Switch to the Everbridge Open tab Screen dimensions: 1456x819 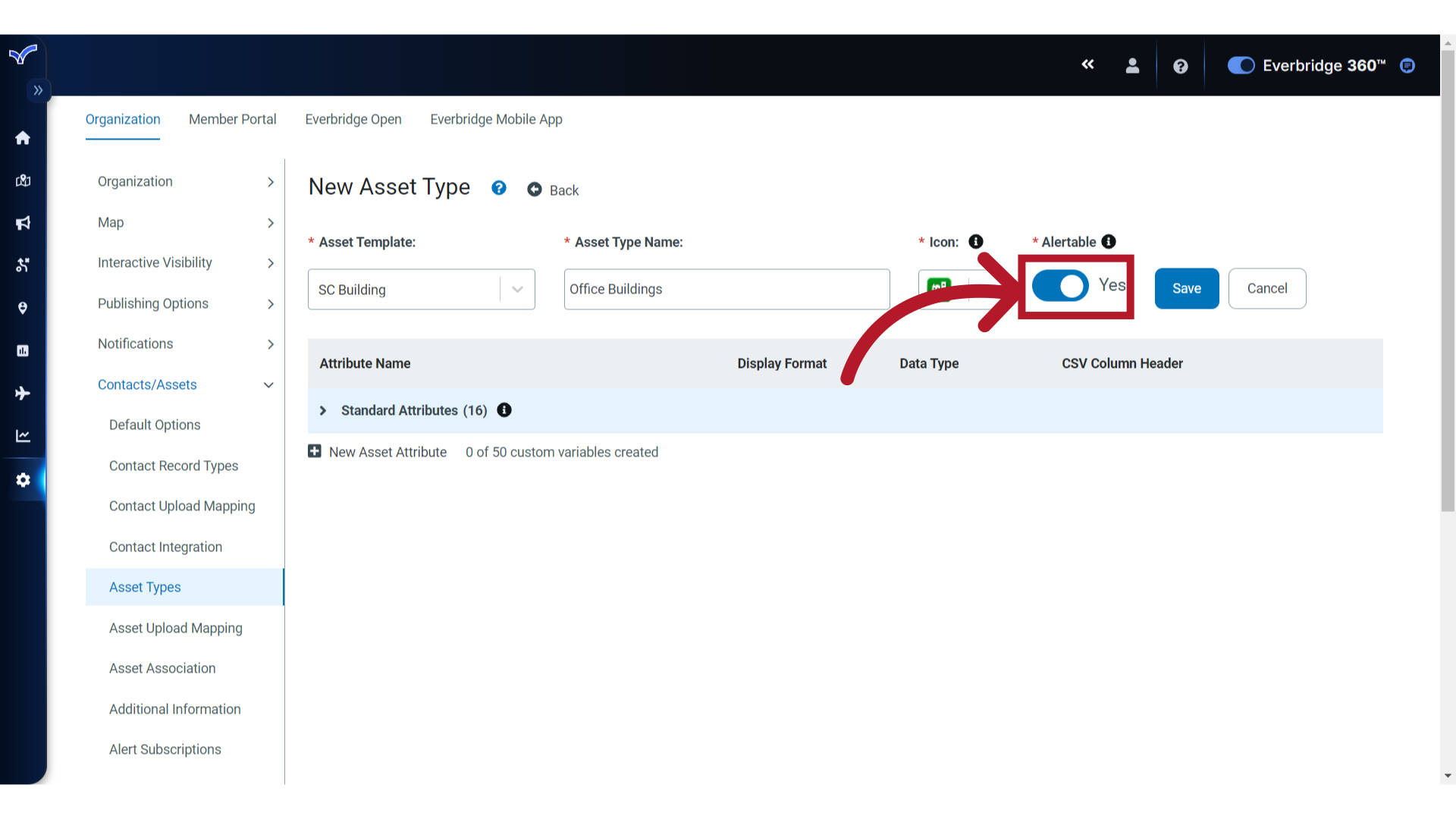click(x=353, y=119)
